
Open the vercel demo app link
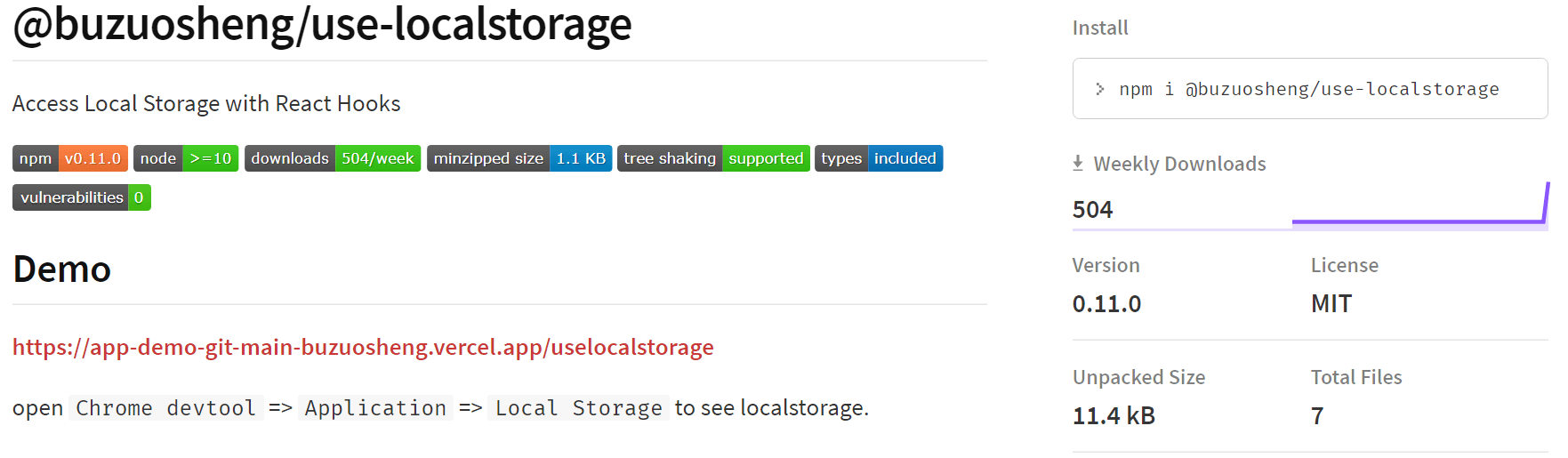point(363,347)
